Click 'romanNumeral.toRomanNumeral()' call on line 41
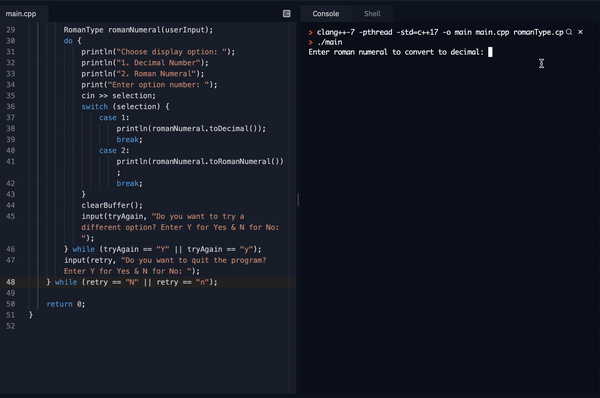This screenshot has height=398, width=600. (x=216, y=161)
